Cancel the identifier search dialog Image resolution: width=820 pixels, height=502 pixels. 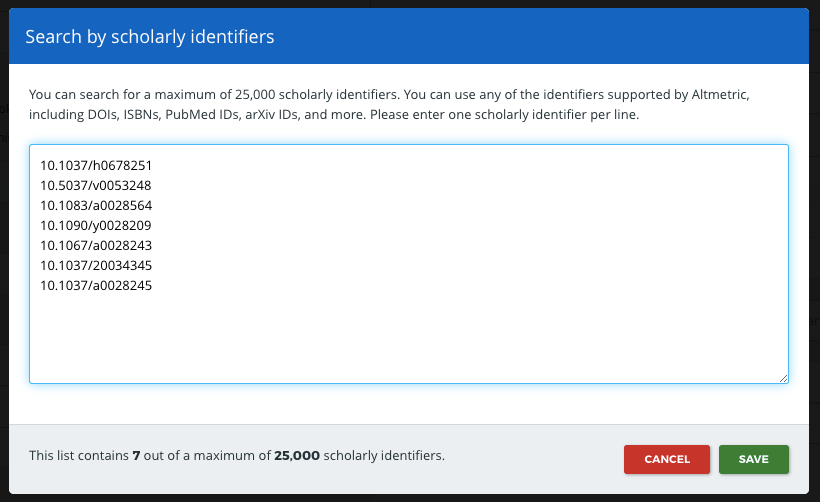(x=666, y=459)
